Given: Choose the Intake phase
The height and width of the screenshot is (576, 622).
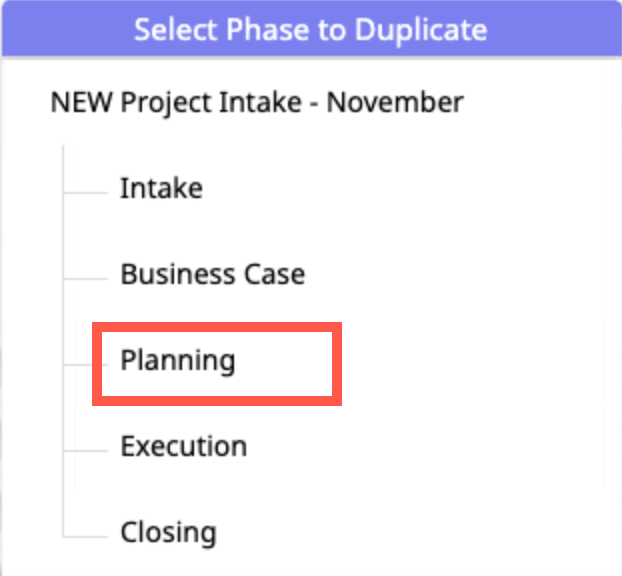Looking at the screenshot, I should [x=161, y=188].
